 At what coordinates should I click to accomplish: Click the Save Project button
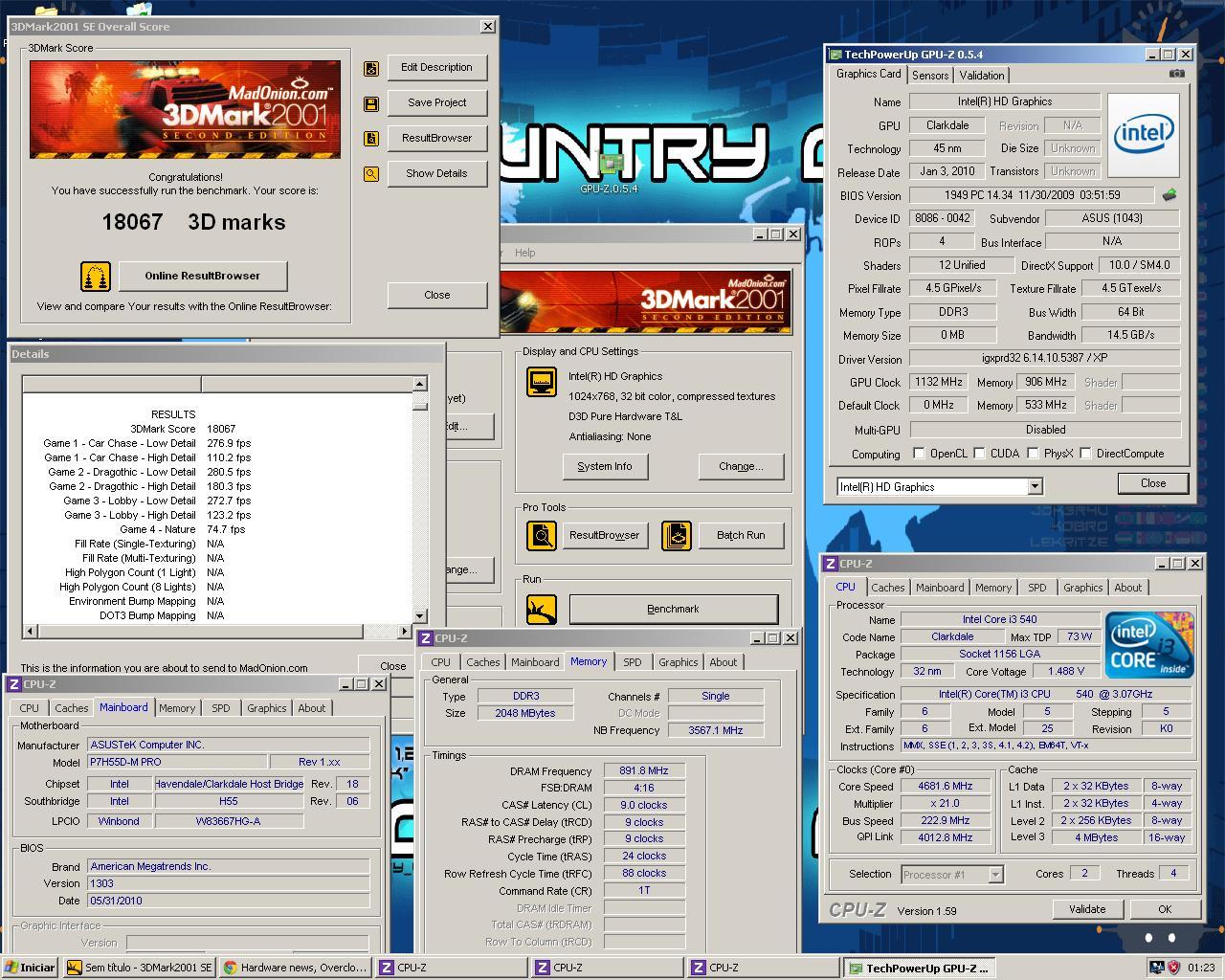point(436,103)
